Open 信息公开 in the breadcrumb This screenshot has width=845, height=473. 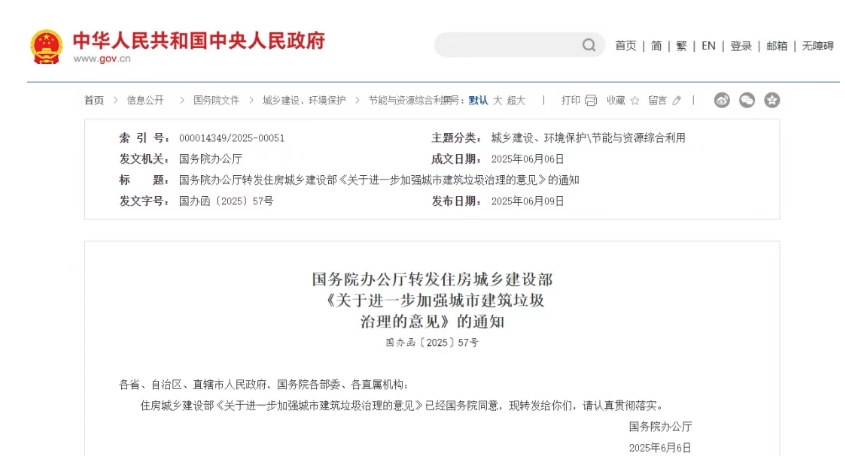click(145, 100)
